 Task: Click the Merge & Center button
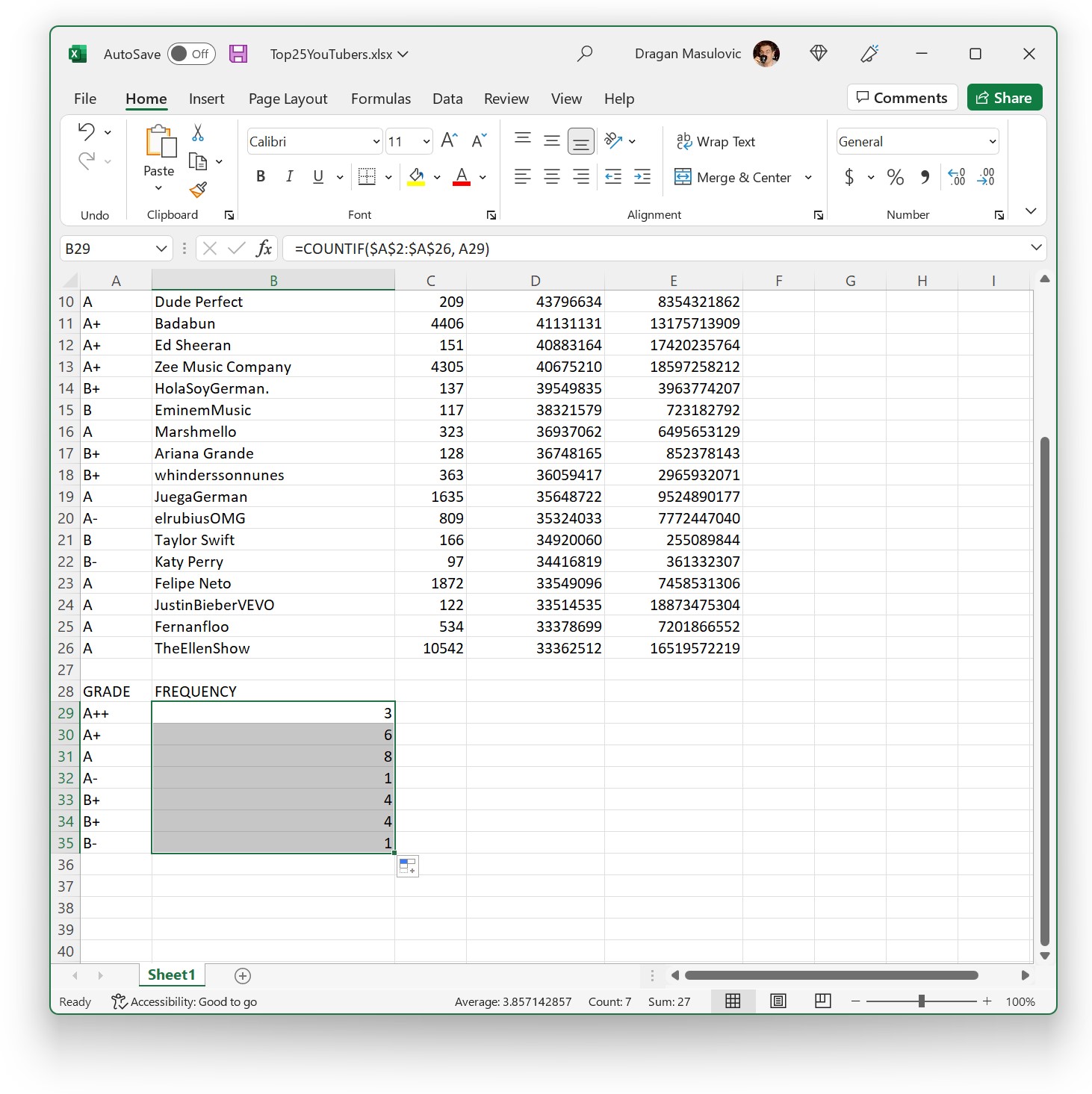click(733, 177)
